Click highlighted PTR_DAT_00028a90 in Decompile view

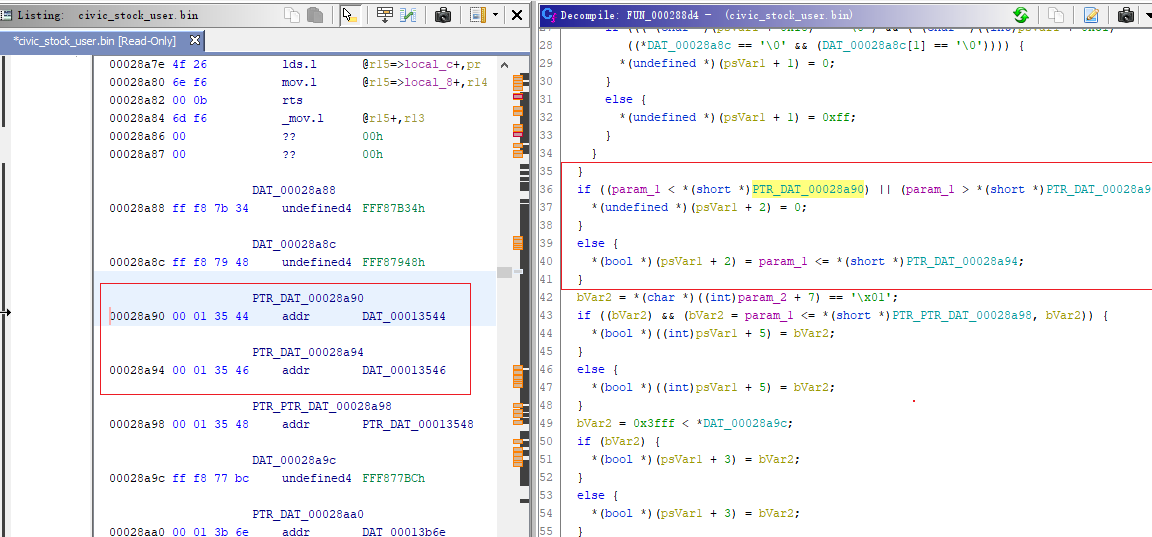point(809,190)
